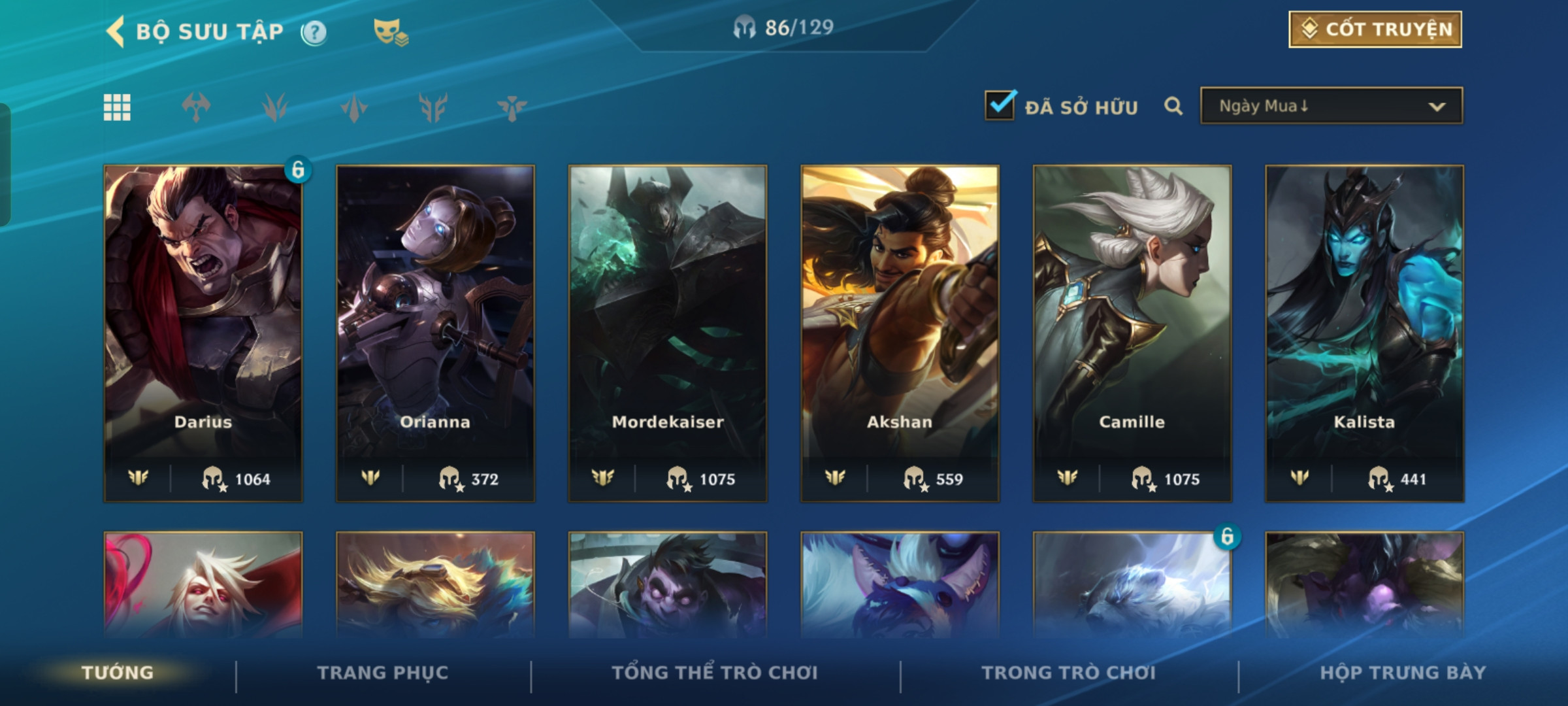Filter by the claw slash role icon
Screen dimensions: 1568x706
(x=275, y=107)
